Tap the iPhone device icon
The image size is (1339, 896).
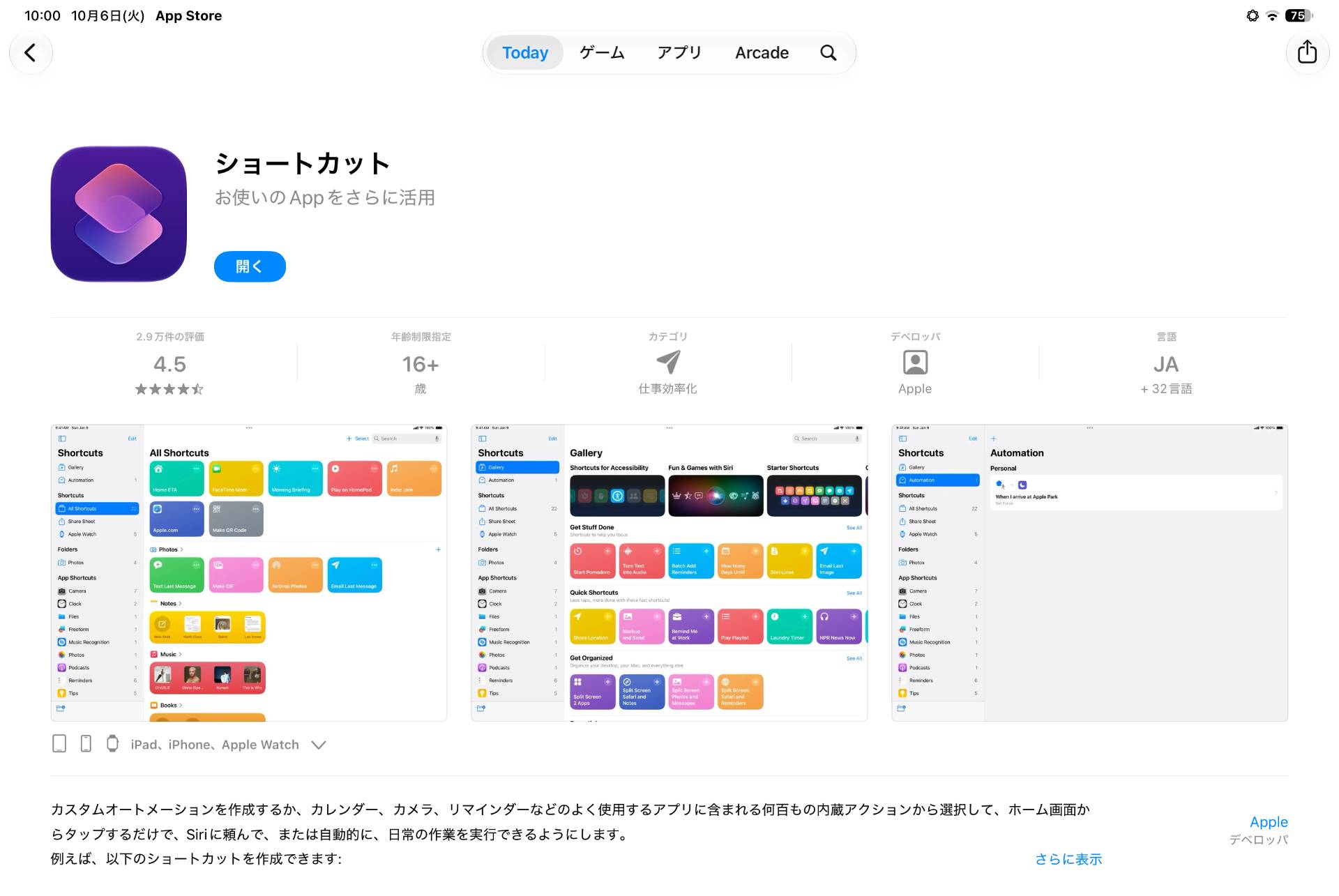tap(86, 744)
